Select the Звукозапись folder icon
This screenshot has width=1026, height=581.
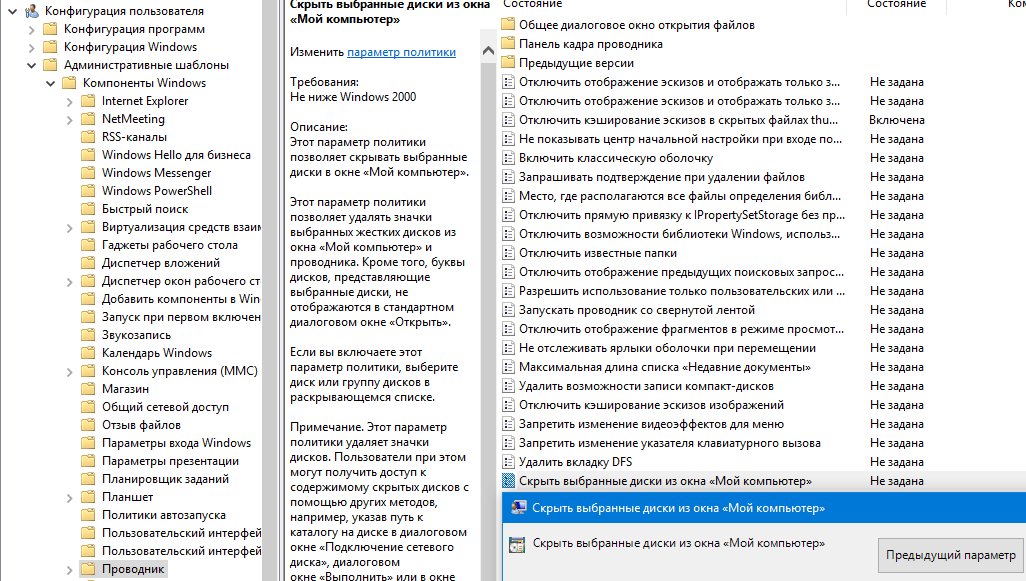click(88, 335)
